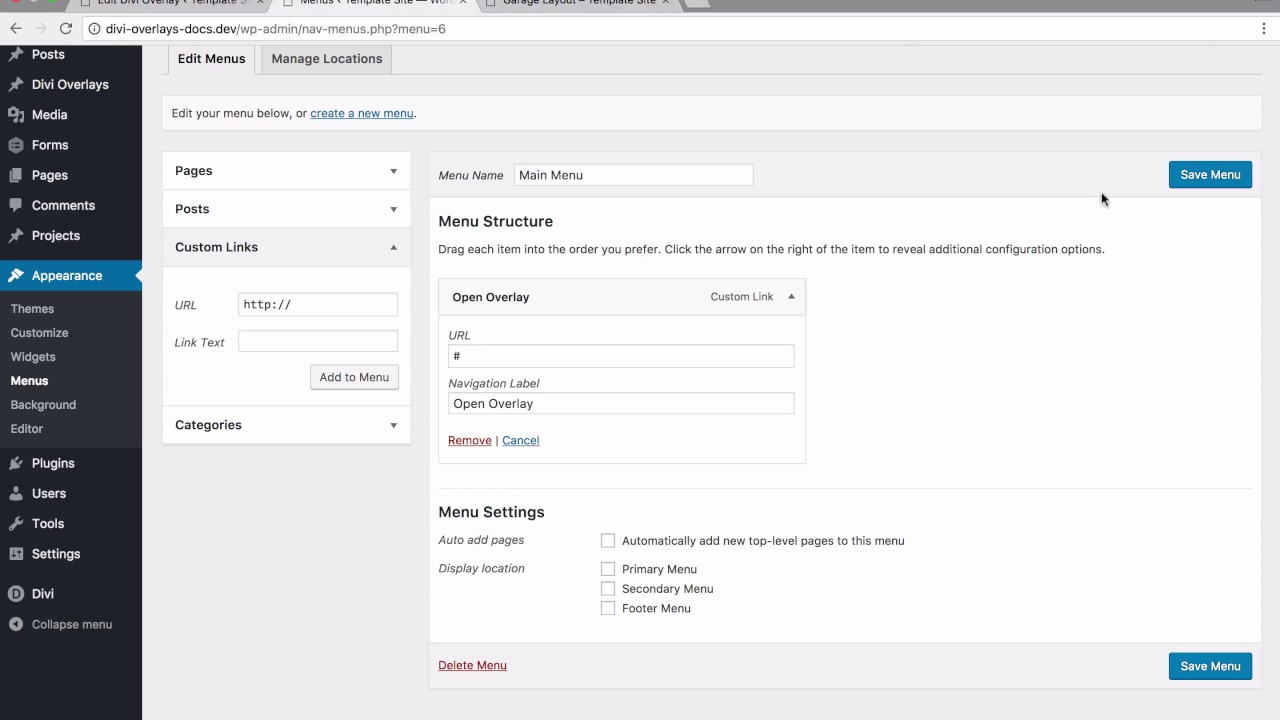Click the Divi Overlays pin icon
The image size is (1280, 720).
point(16,84)
